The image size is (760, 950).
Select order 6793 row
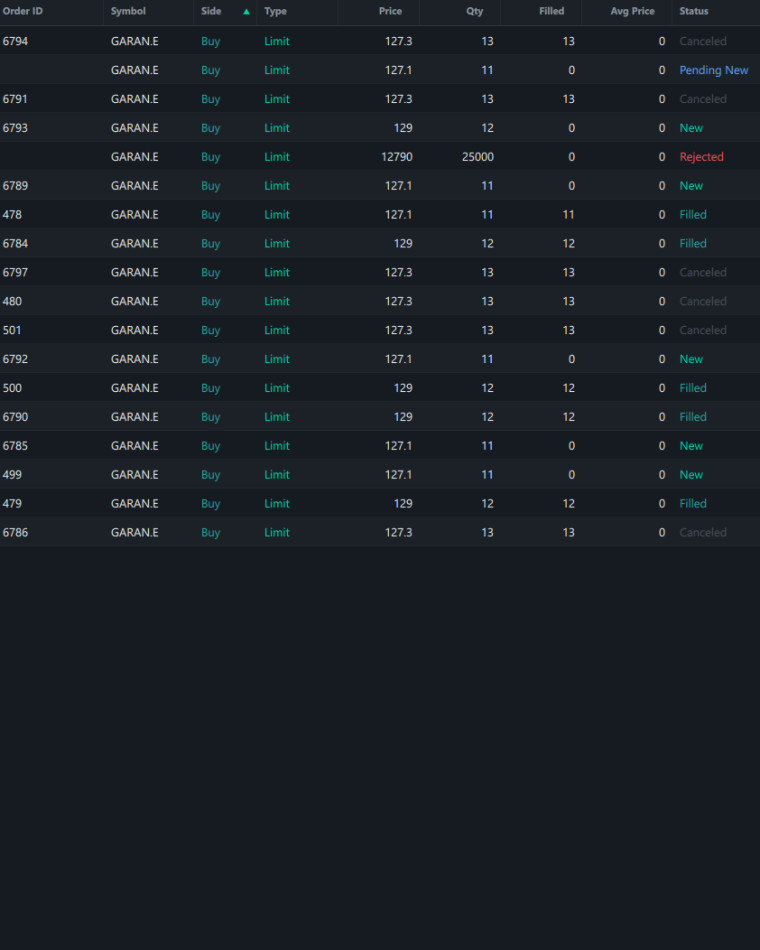coord(380,128)
